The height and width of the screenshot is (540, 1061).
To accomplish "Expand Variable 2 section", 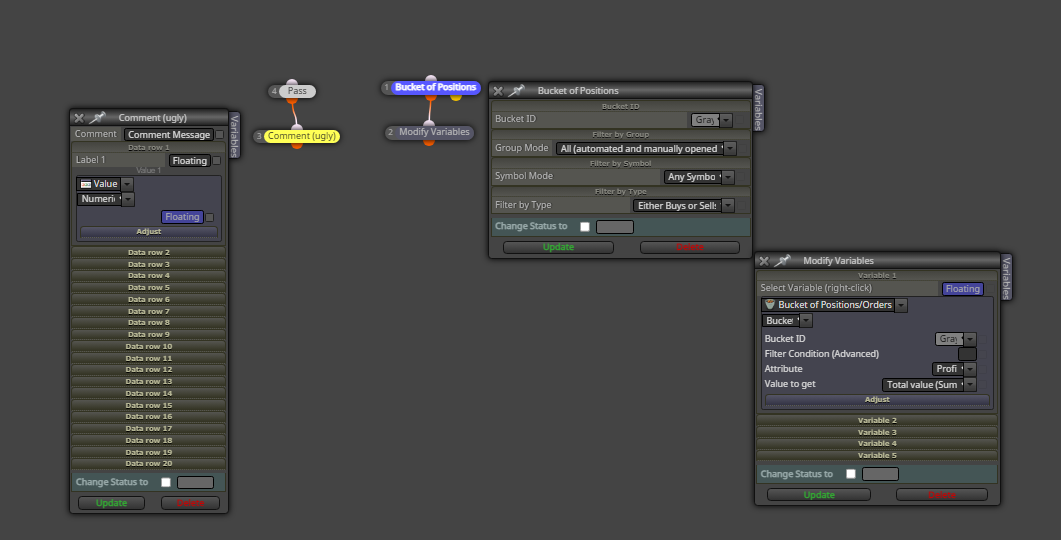I will tap(877, 420).
